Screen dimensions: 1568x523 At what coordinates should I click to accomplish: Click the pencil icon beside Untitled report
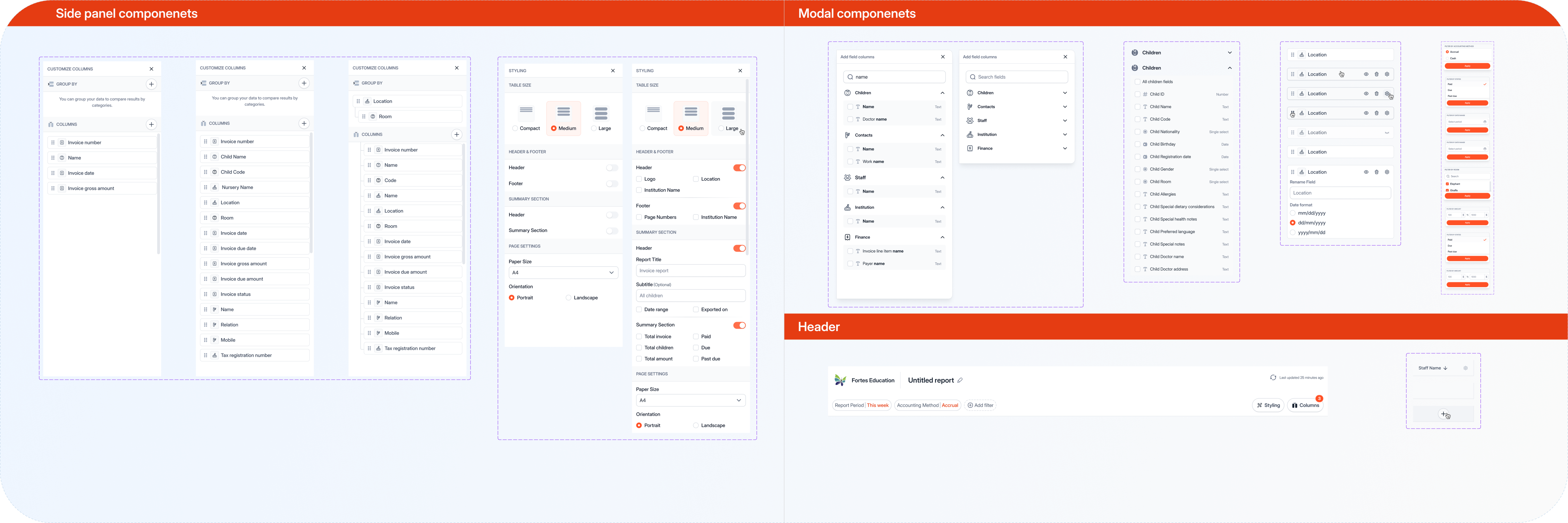(x=960, y=380)
